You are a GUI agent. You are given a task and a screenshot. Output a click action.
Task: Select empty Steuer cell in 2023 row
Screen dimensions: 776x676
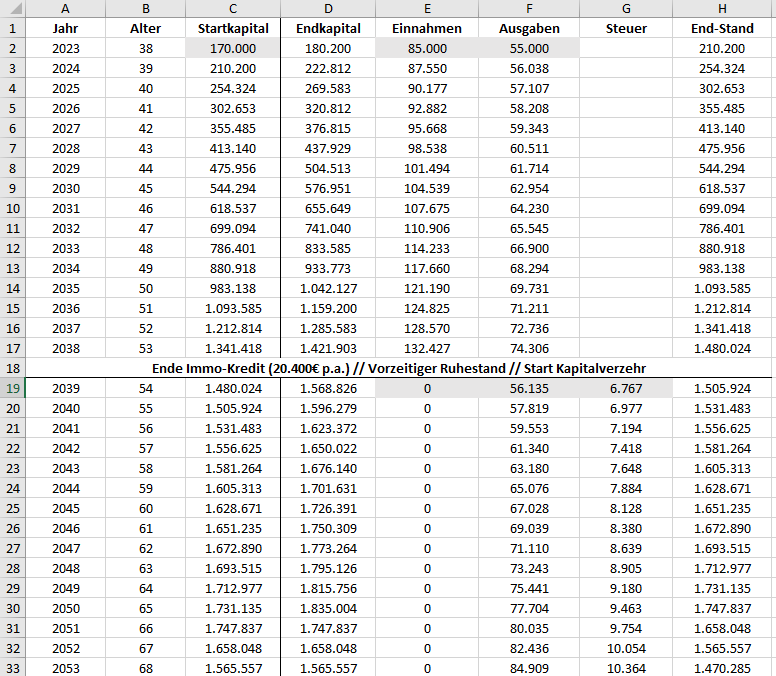[626, 48]
